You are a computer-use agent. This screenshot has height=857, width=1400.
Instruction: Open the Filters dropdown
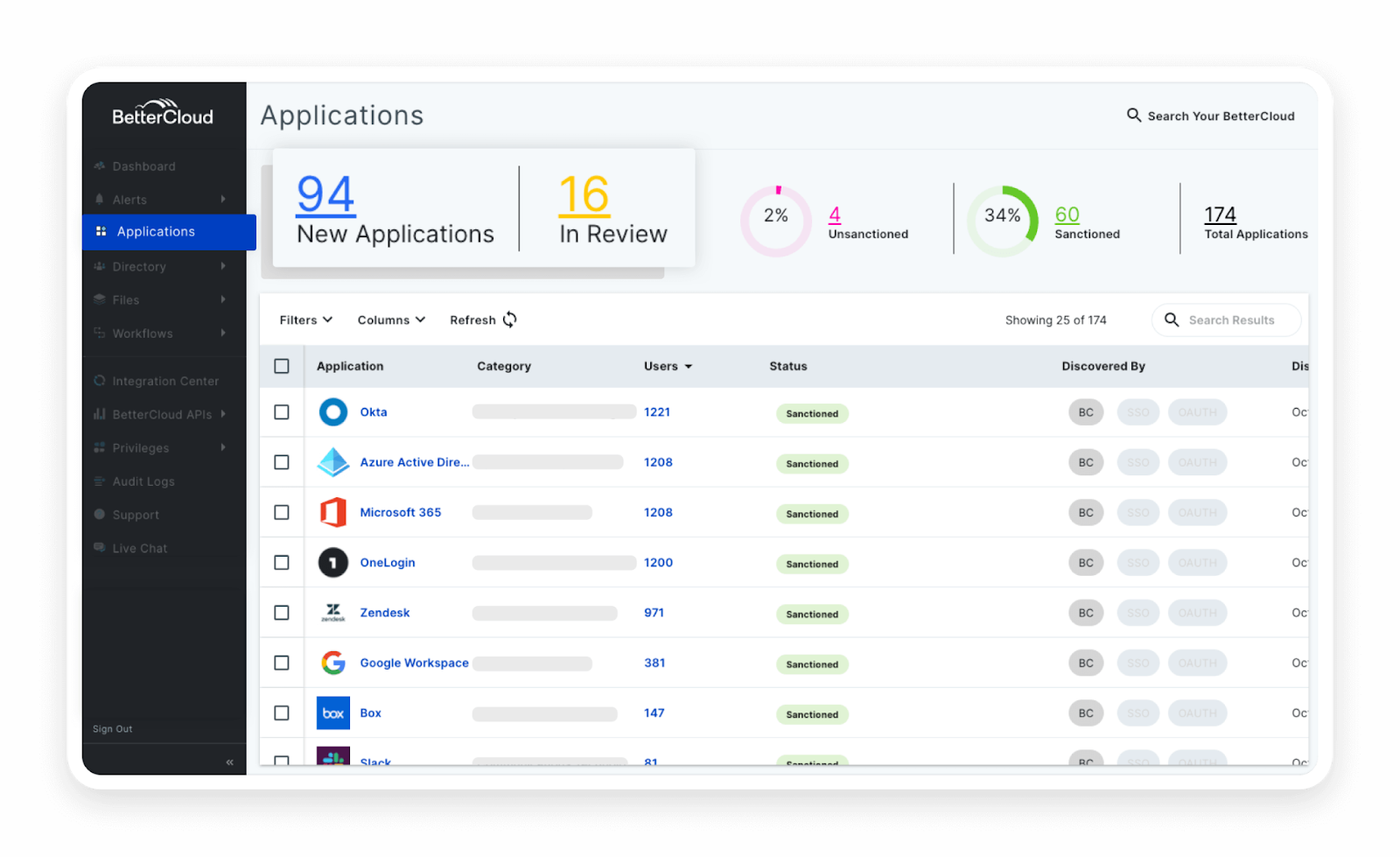pos(304,320)
